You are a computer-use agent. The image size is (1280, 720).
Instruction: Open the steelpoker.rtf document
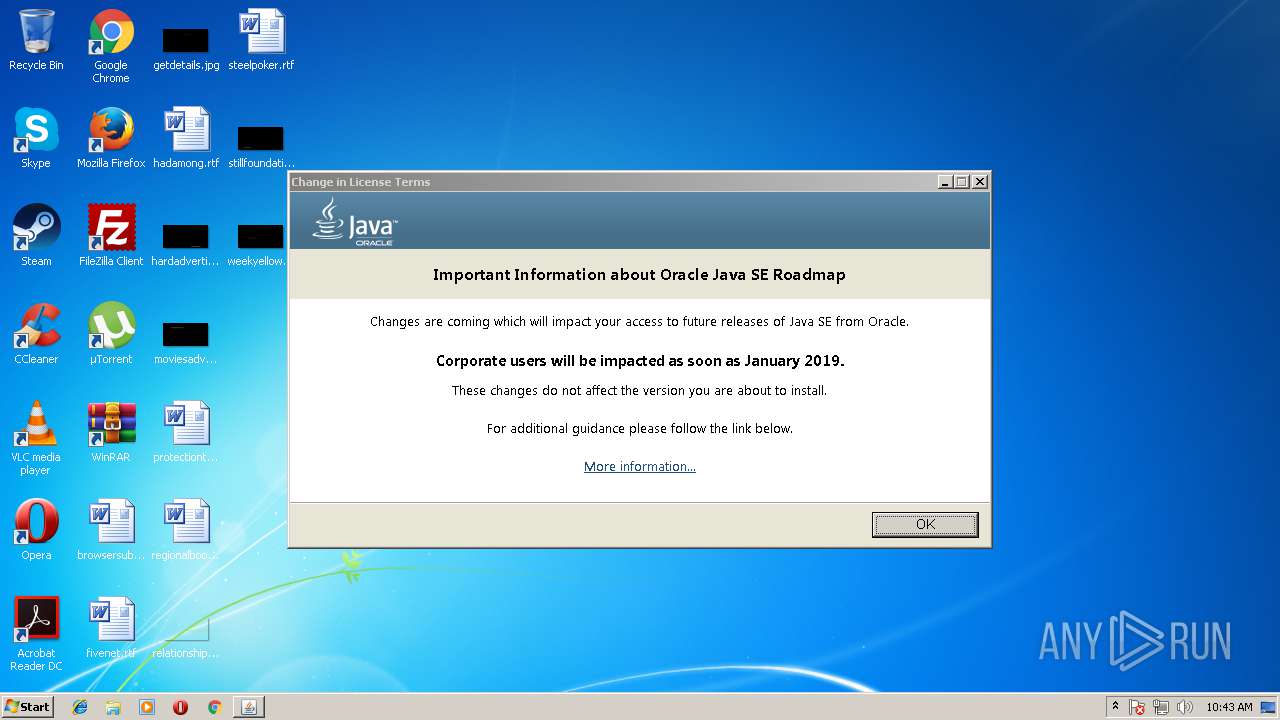point(261,40)
